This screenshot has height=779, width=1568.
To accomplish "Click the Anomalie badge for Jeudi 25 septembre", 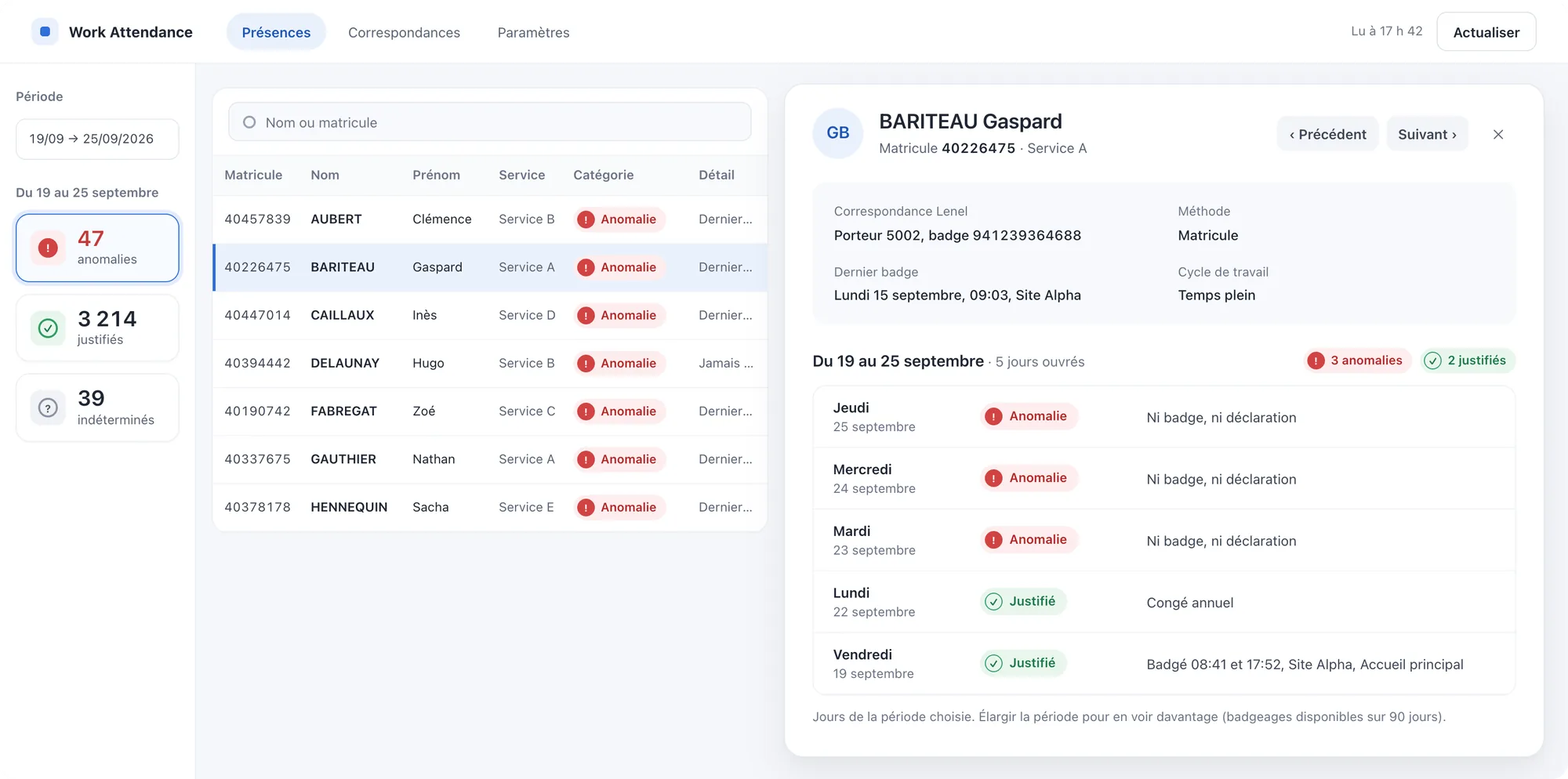I will click(1029, 416).
